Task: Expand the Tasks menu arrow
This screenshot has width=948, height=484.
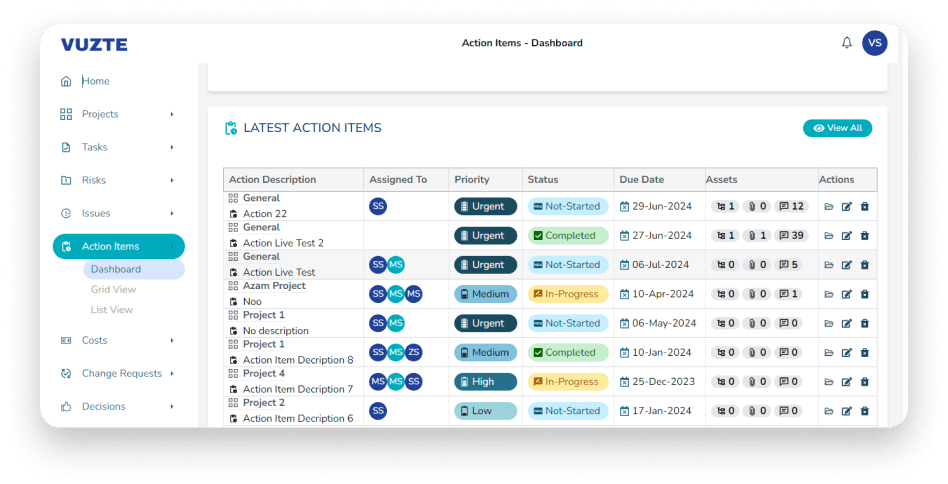Action: (172, 147)
